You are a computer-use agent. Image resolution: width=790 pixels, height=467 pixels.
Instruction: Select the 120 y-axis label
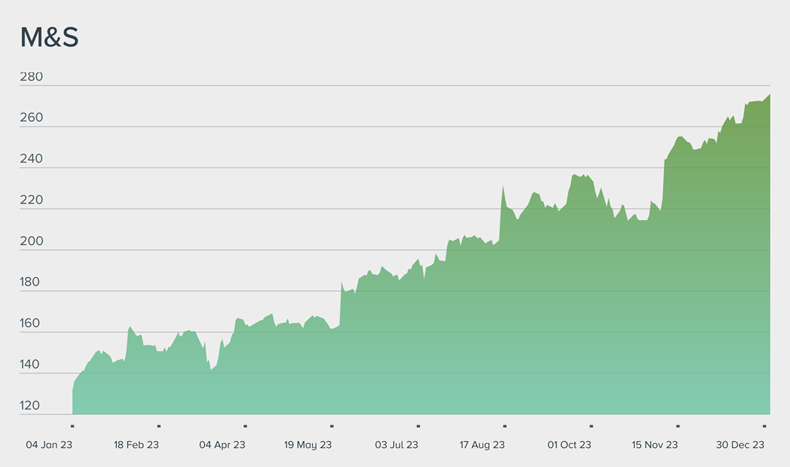pyautogui.click(x=32, y=406)
